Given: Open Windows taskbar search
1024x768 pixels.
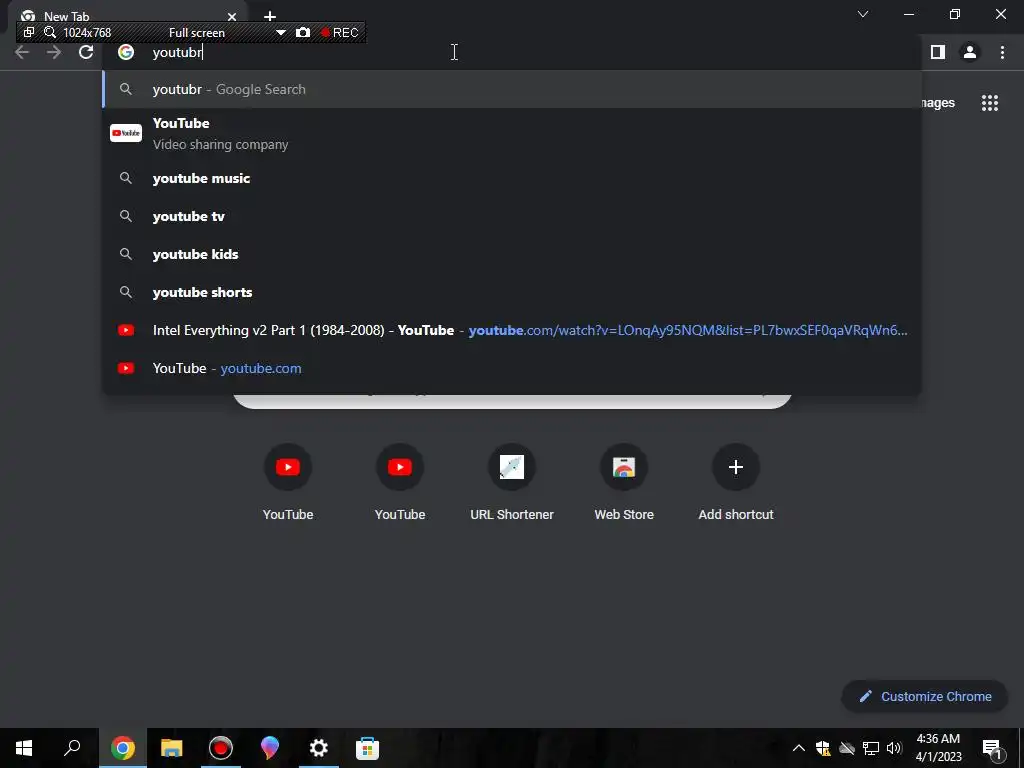Looking at the screenshot, I should pos(72,748).
